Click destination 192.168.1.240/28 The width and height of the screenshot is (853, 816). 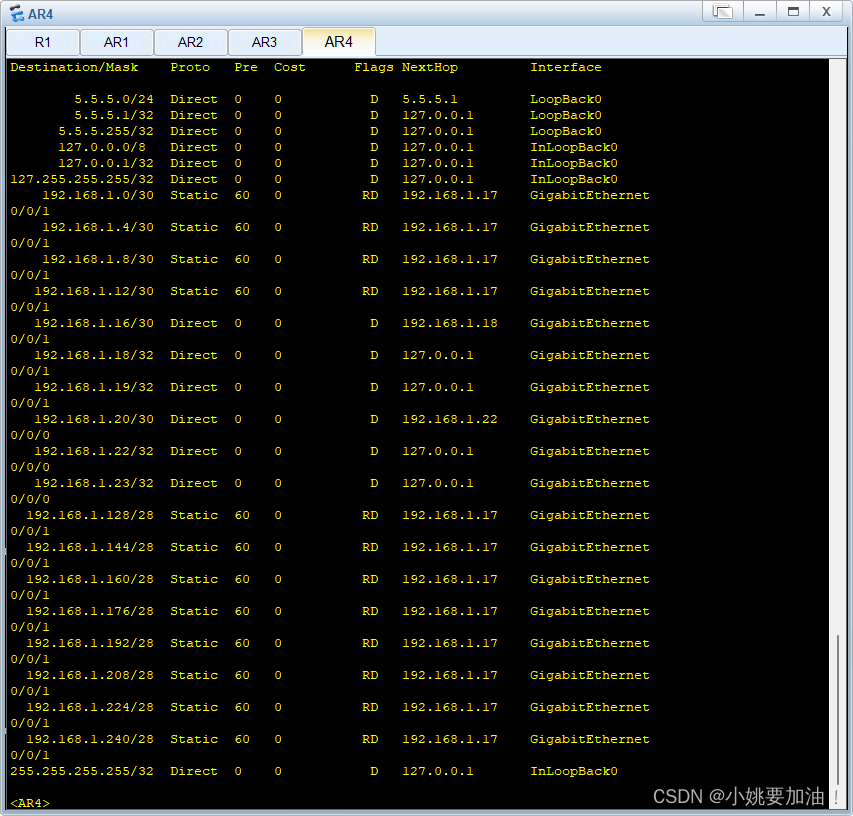coord(90,739)
